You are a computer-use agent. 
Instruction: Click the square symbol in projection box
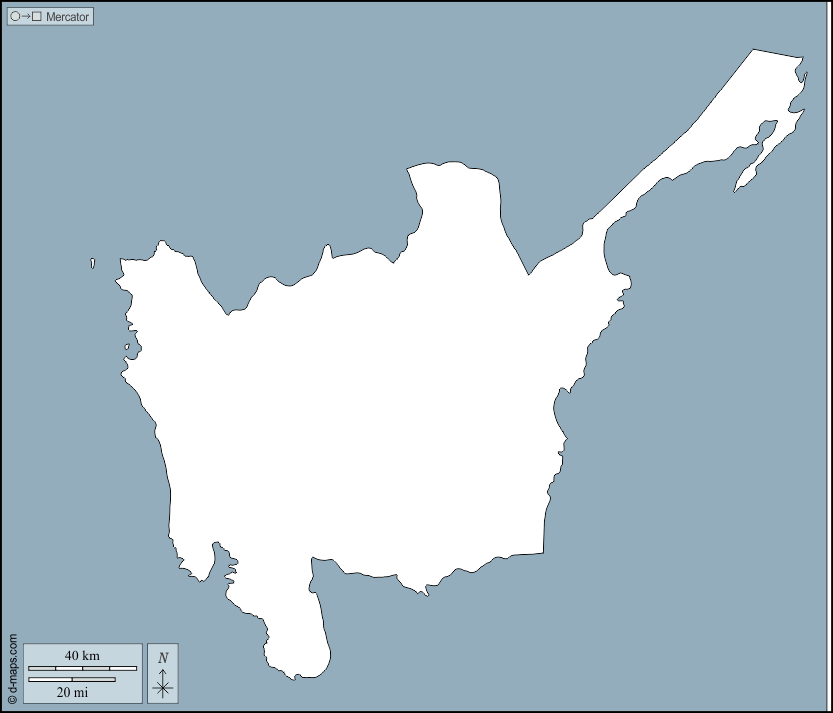37,17
